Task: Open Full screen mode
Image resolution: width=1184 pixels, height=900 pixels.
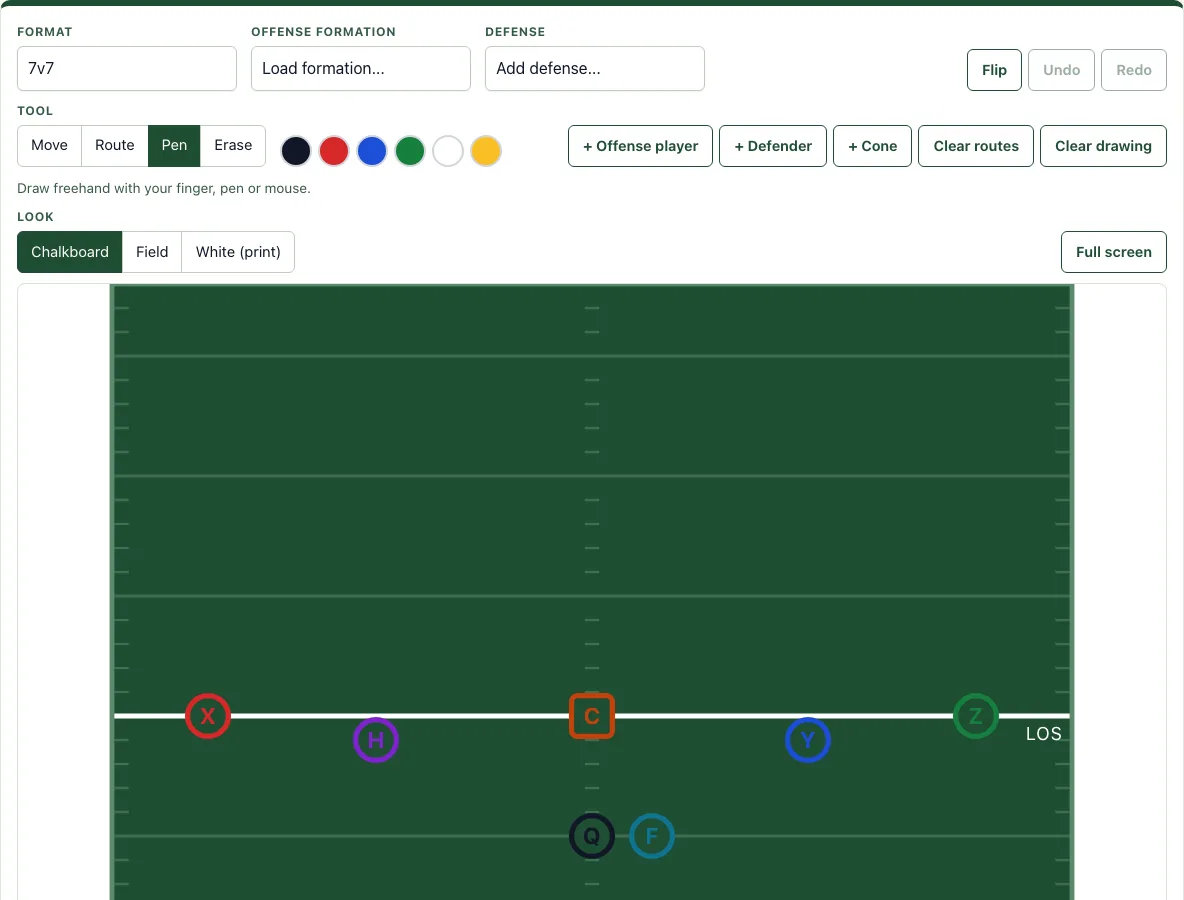Action: point(1114,252)
